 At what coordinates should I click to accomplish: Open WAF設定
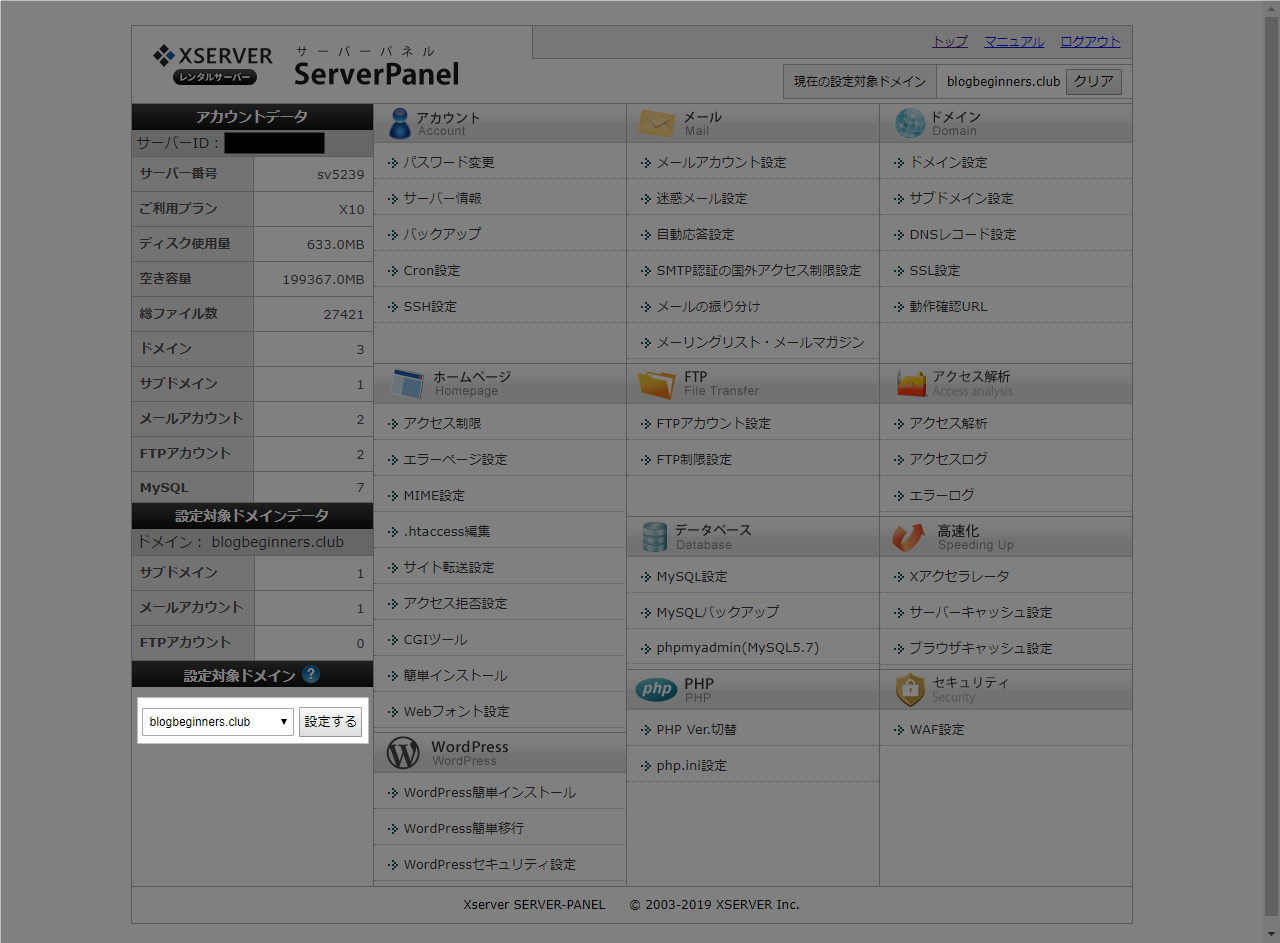pyautogui.click(x=936, y=729)
